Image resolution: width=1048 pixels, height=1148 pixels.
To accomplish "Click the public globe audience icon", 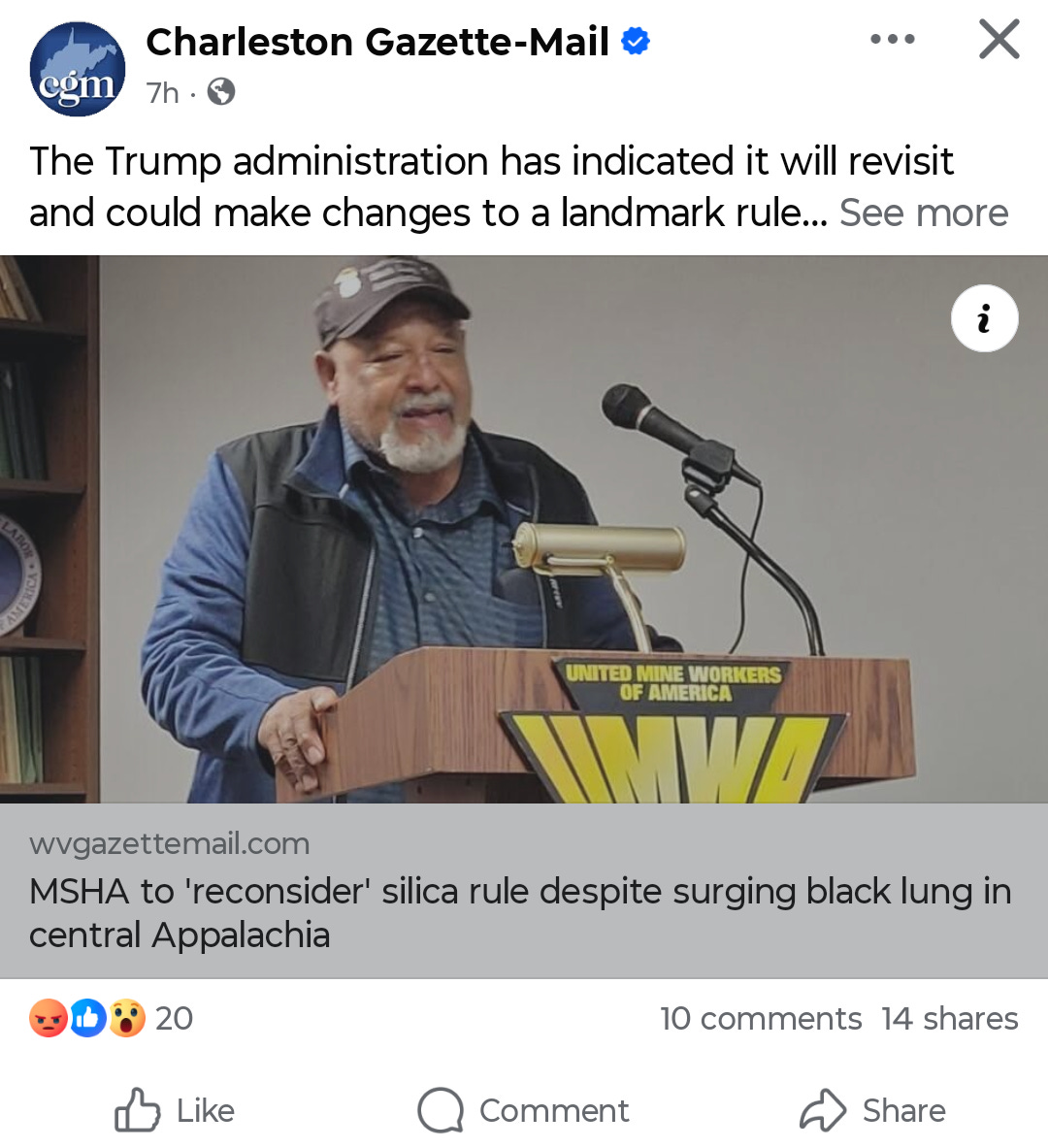I will (x=221, y=92).
